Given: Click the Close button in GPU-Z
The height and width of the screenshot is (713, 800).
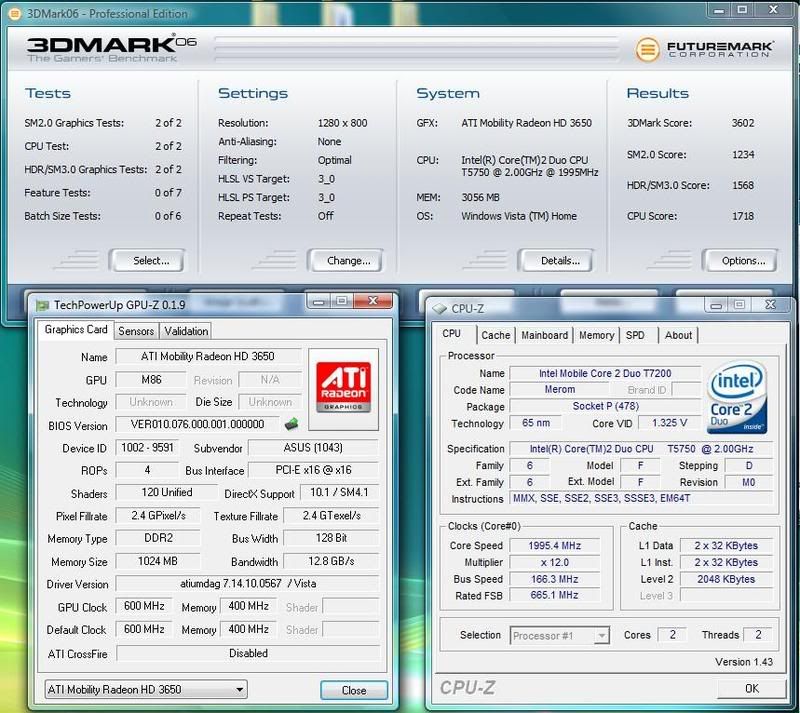Looking at the screenshot, I should (354, 690).
